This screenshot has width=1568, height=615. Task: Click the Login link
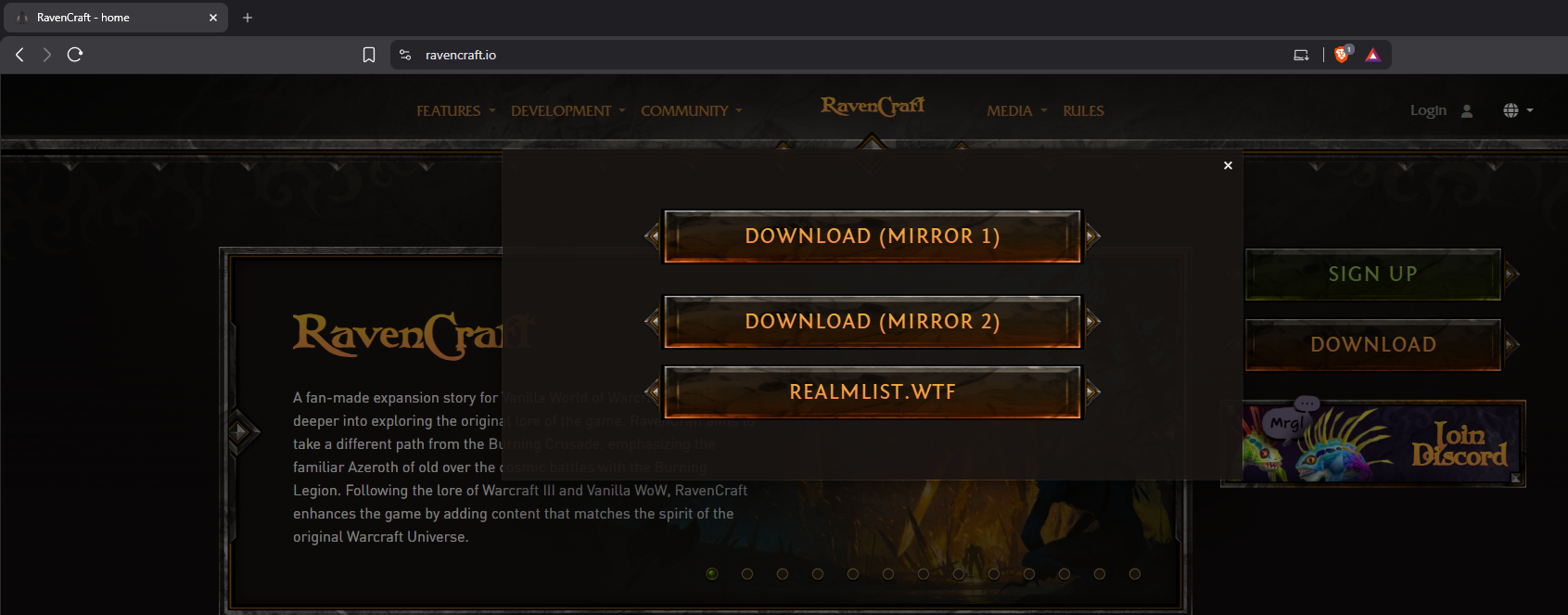pyautogui.click(x=1428, y=110)
